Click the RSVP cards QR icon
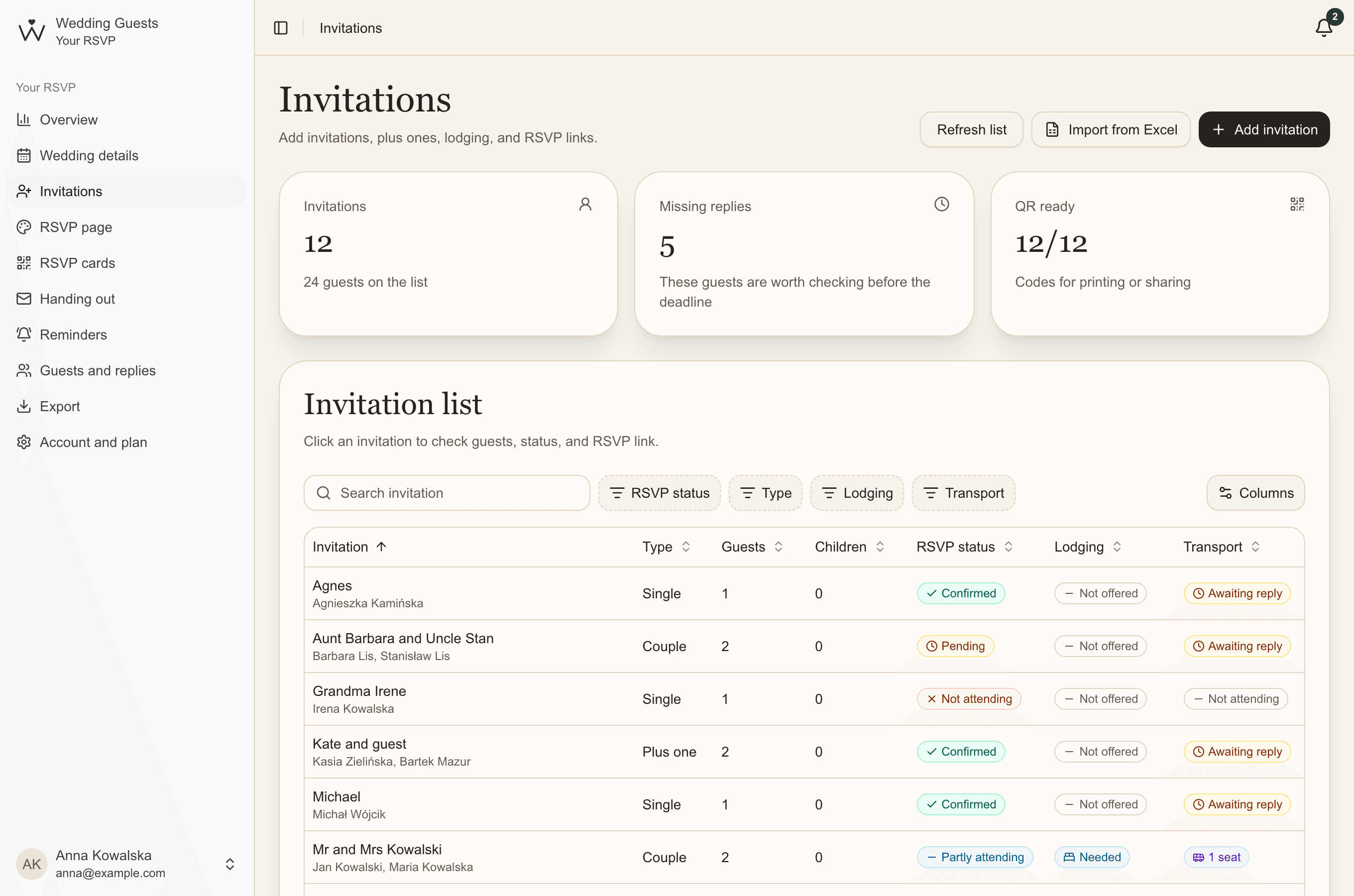The height and width of the screenshot is (896, 1354). click(23, 263)
